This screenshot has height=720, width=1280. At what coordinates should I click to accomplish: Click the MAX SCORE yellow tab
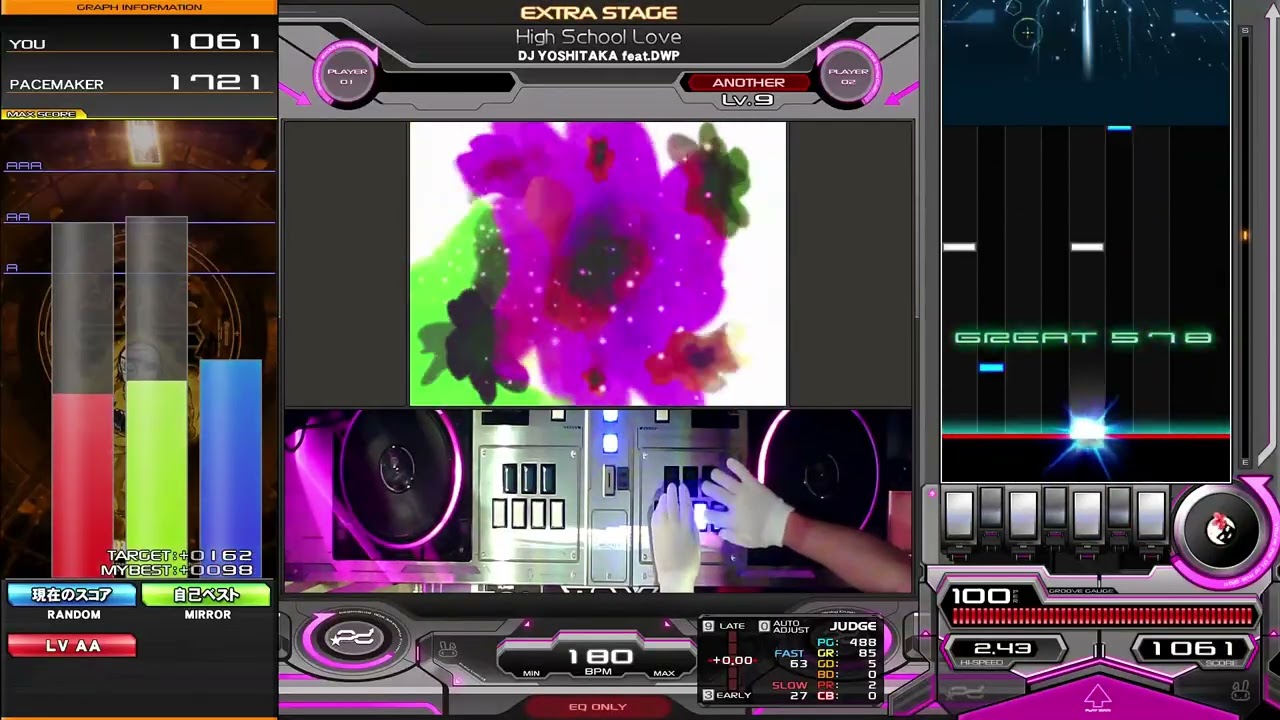click(x=43, y=114)
